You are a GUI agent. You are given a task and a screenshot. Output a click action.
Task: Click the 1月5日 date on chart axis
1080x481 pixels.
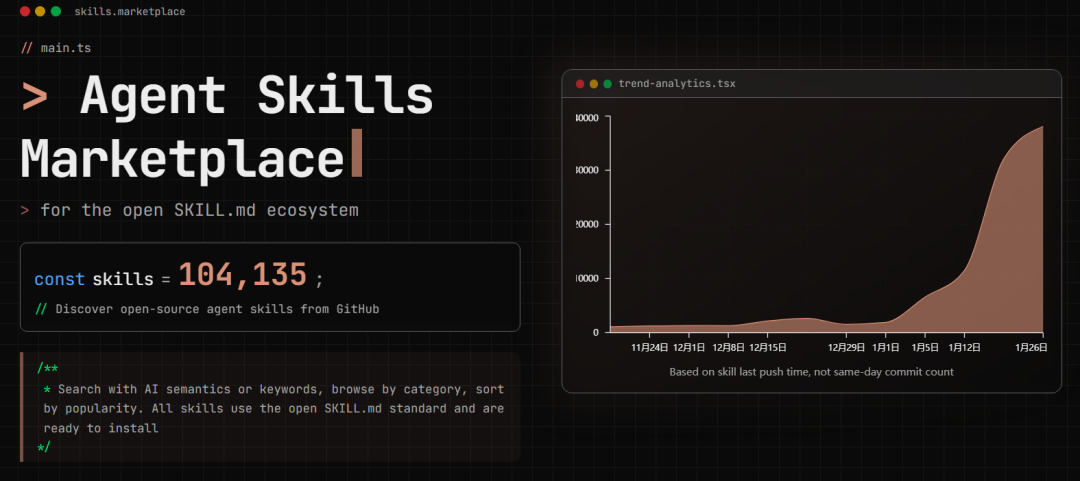click(925, 348)
